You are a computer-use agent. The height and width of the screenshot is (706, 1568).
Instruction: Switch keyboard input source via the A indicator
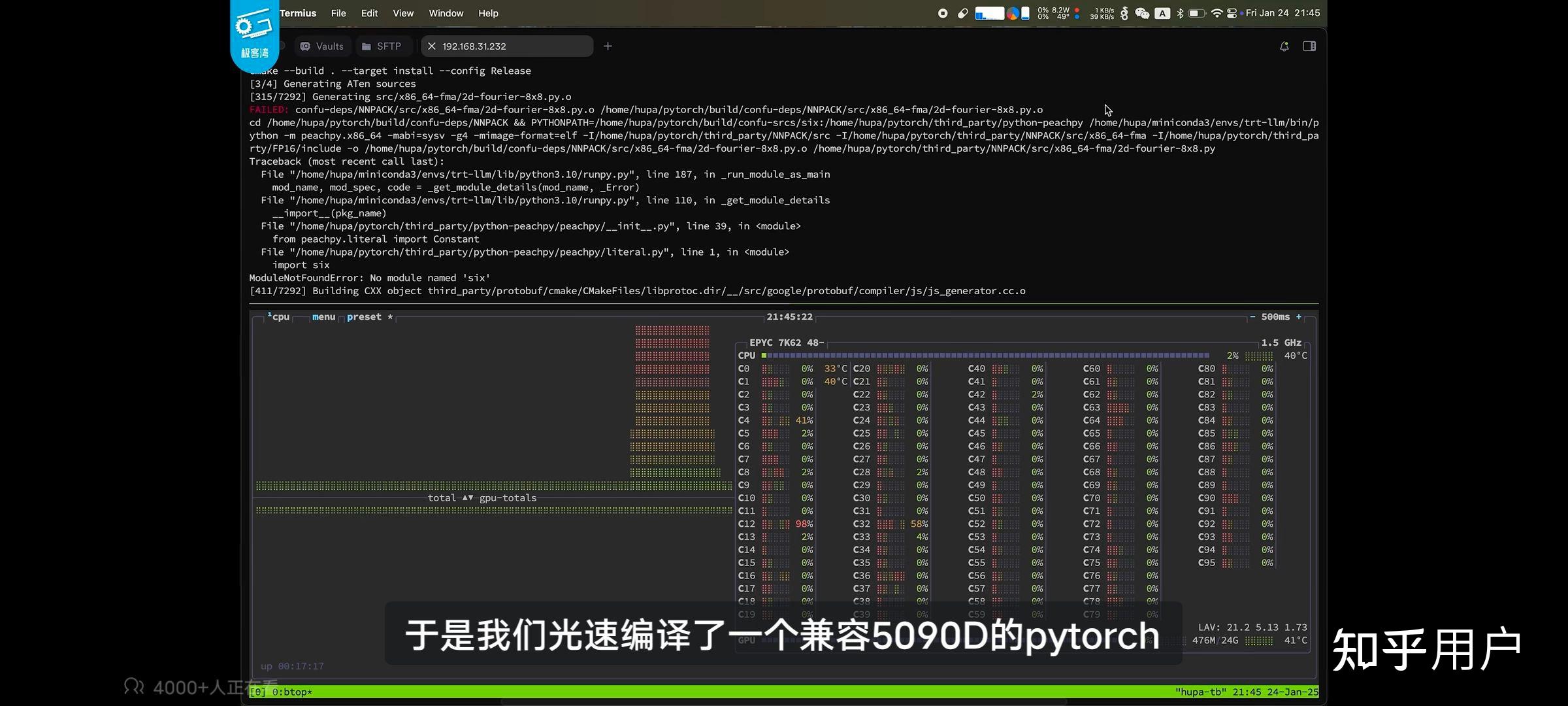[1162, 12]
